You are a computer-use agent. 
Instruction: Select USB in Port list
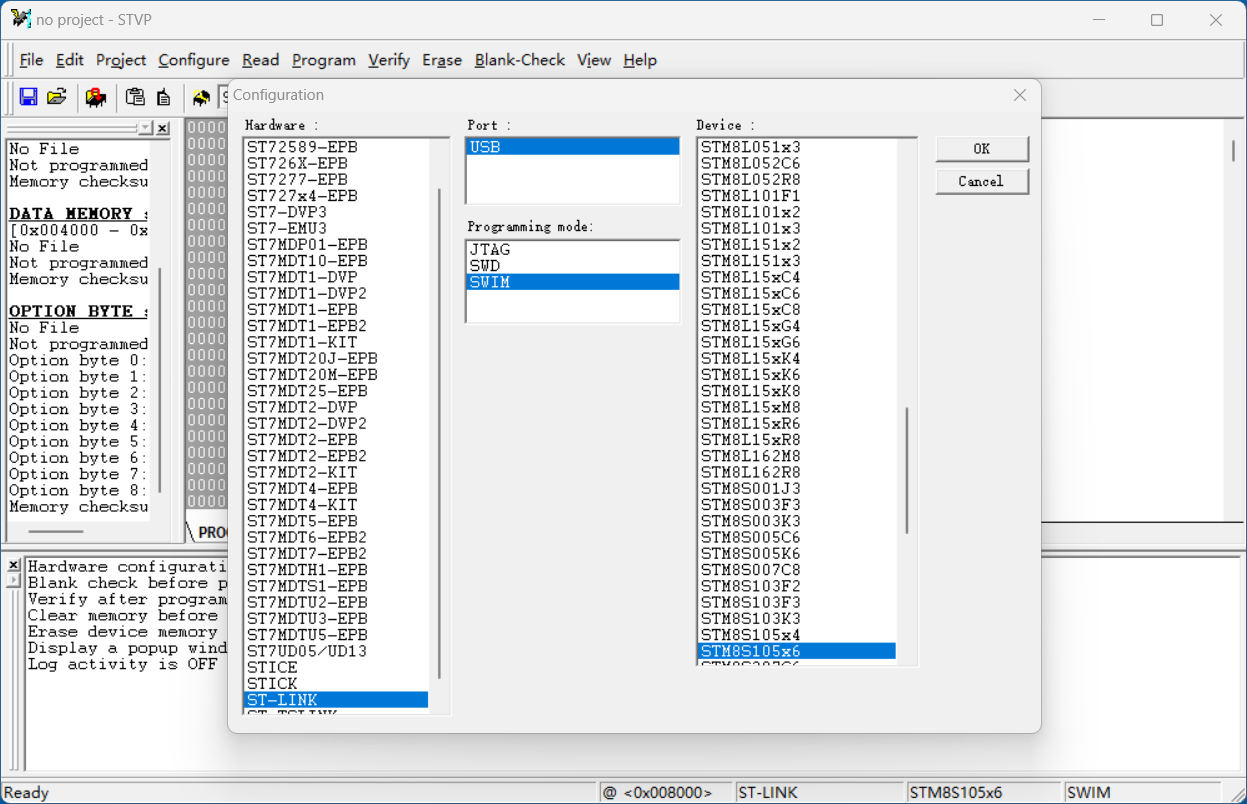point(573,147)
